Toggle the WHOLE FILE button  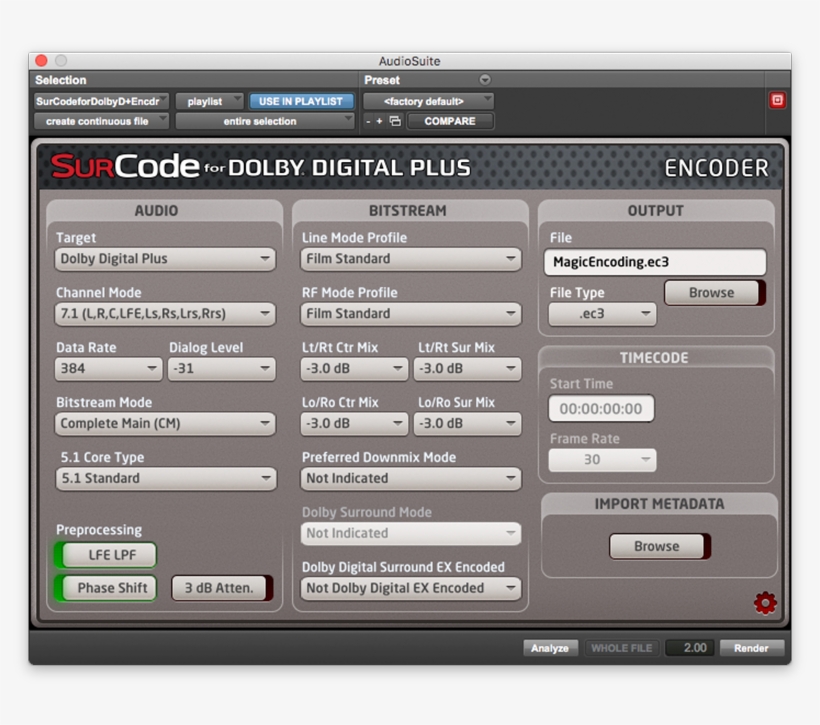coord(621,648)
